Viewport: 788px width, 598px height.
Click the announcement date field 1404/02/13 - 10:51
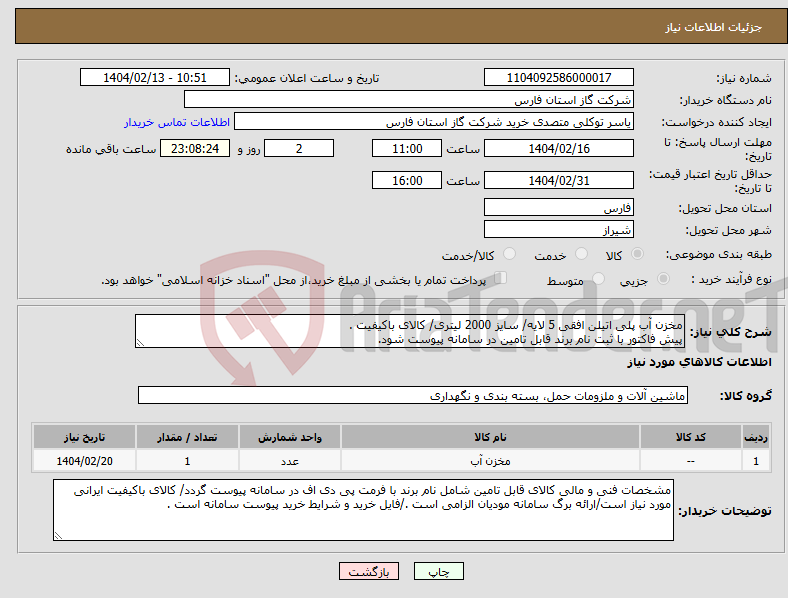click(155, 77)
